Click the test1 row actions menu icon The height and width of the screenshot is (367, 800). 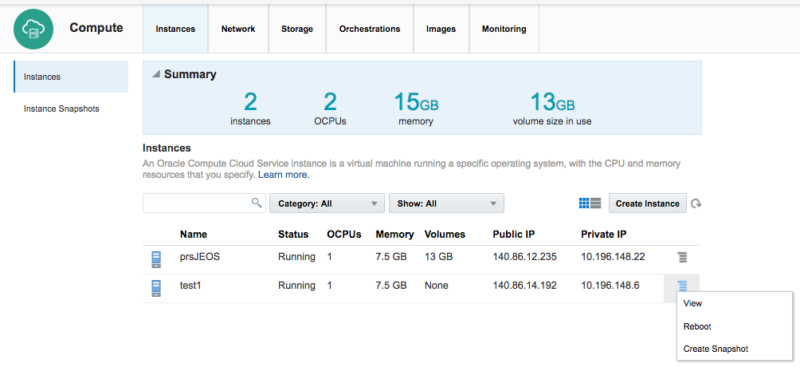pos(682,286)
